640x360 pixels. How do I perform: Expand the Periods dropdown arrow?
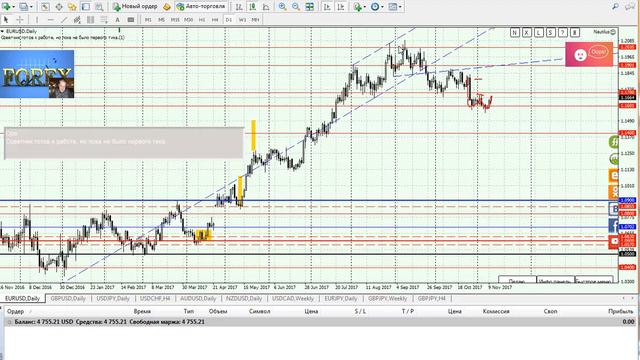click(x=382, y=7)
